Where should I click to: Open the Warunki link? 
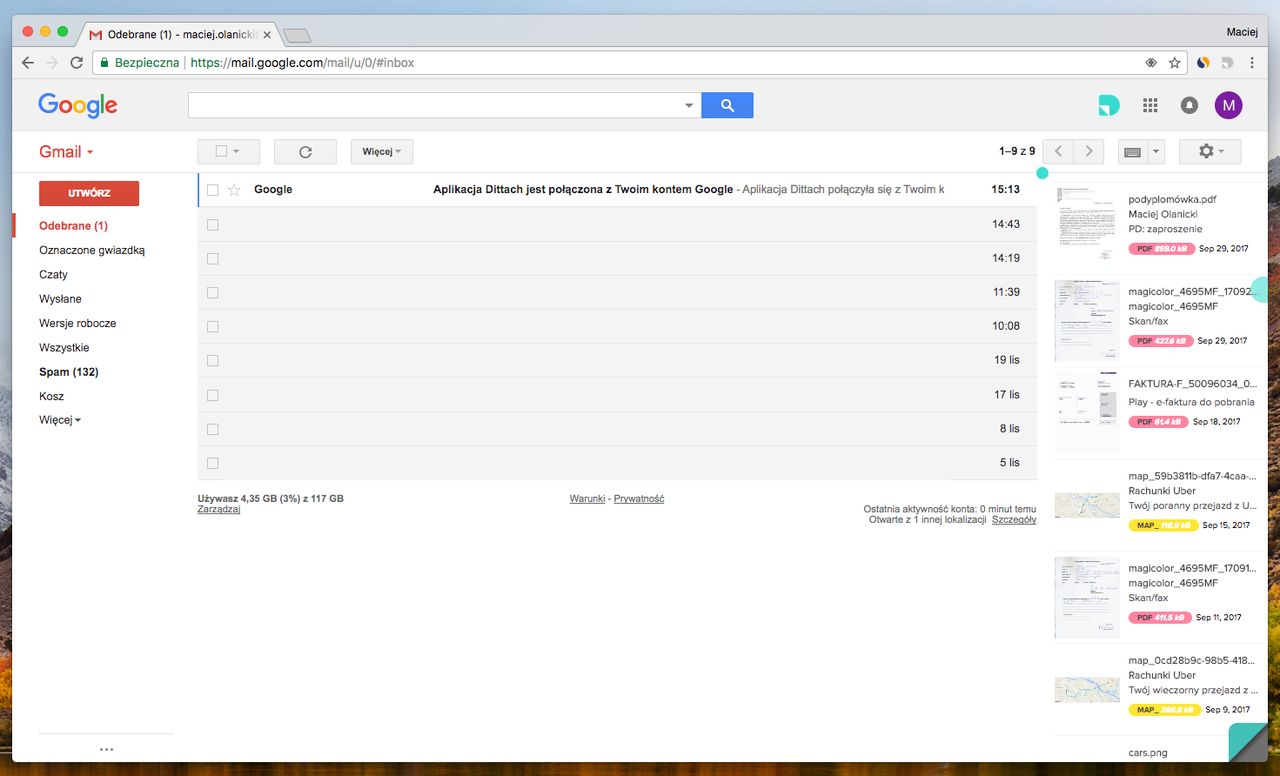click(587, 498)
